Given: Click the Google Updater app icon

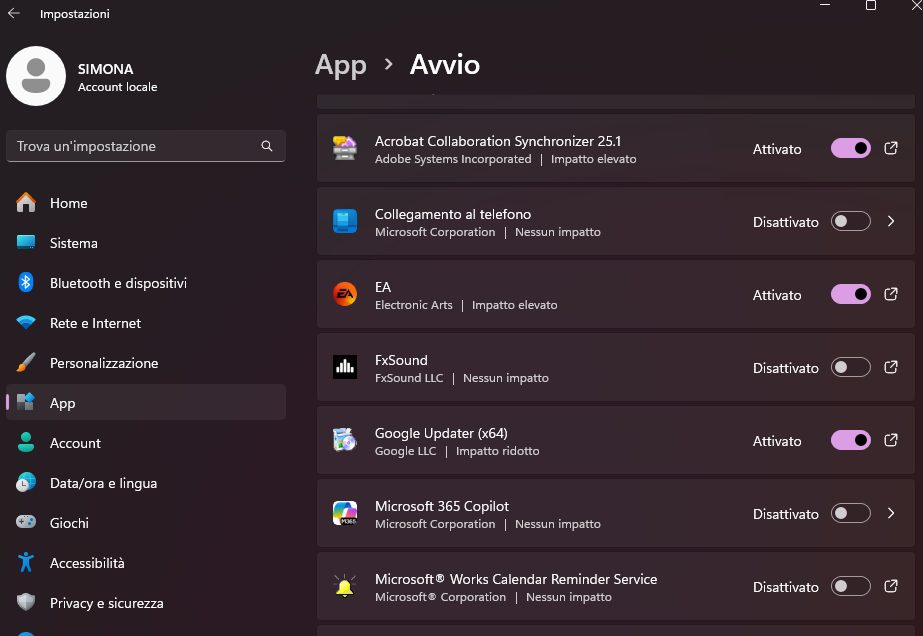Looking at the screenshot, I should click(x=345, y=440).
